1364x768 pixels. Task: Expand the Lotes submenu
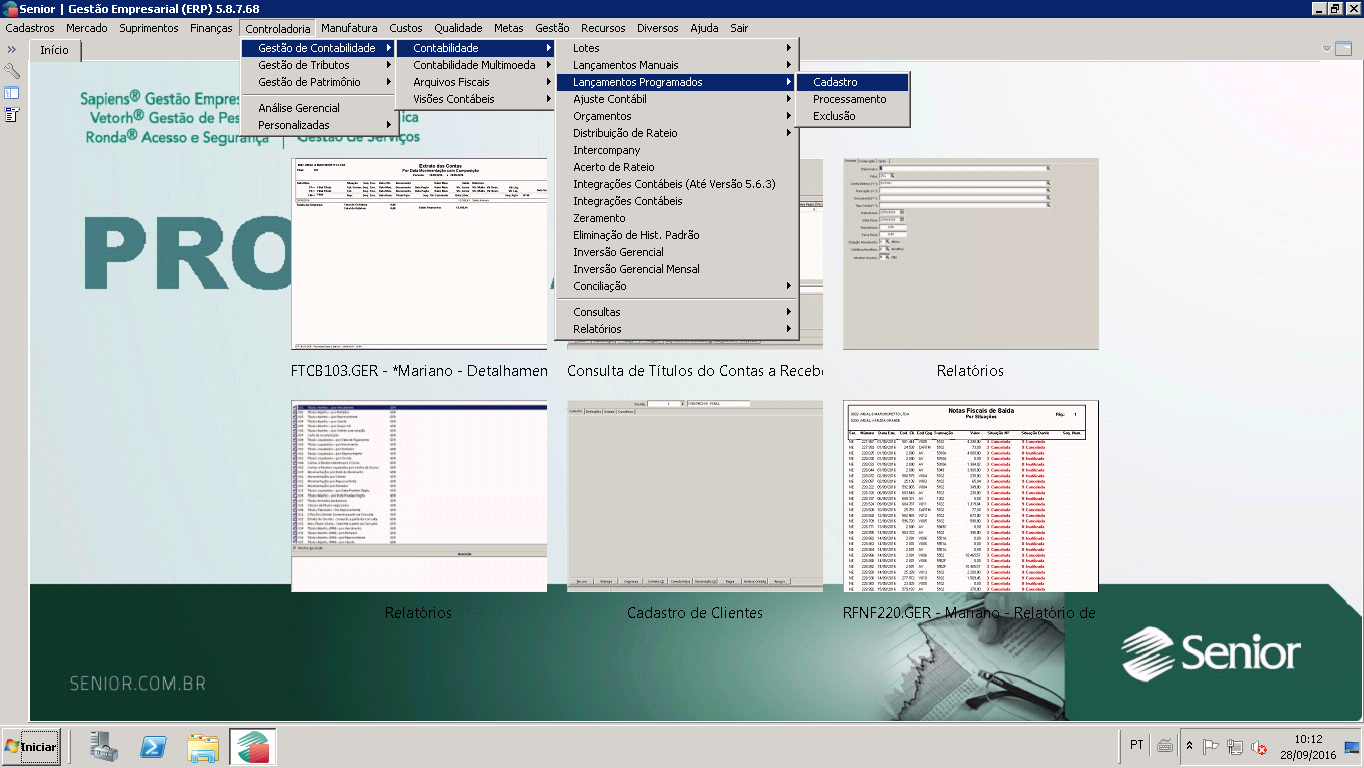(677, 48)
